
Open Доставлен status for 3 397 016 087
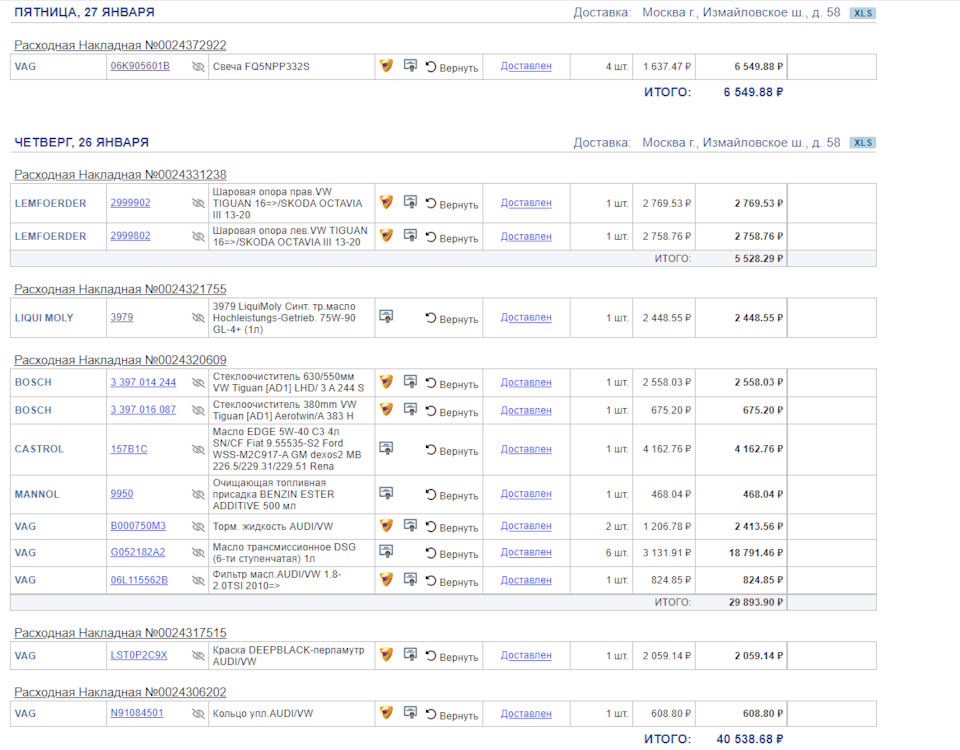(526, 410)
